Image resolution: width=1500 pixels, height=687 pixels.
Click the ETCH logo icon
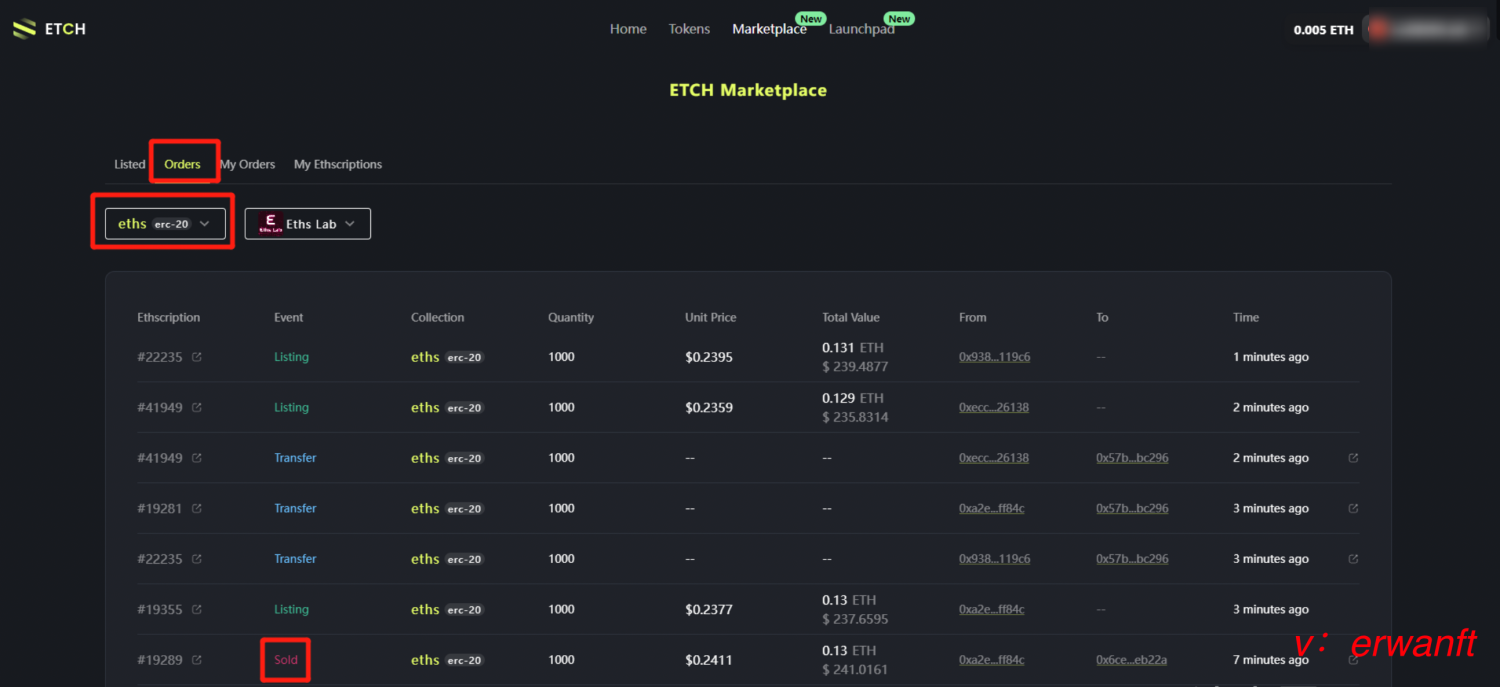click(x=24, y=29)
